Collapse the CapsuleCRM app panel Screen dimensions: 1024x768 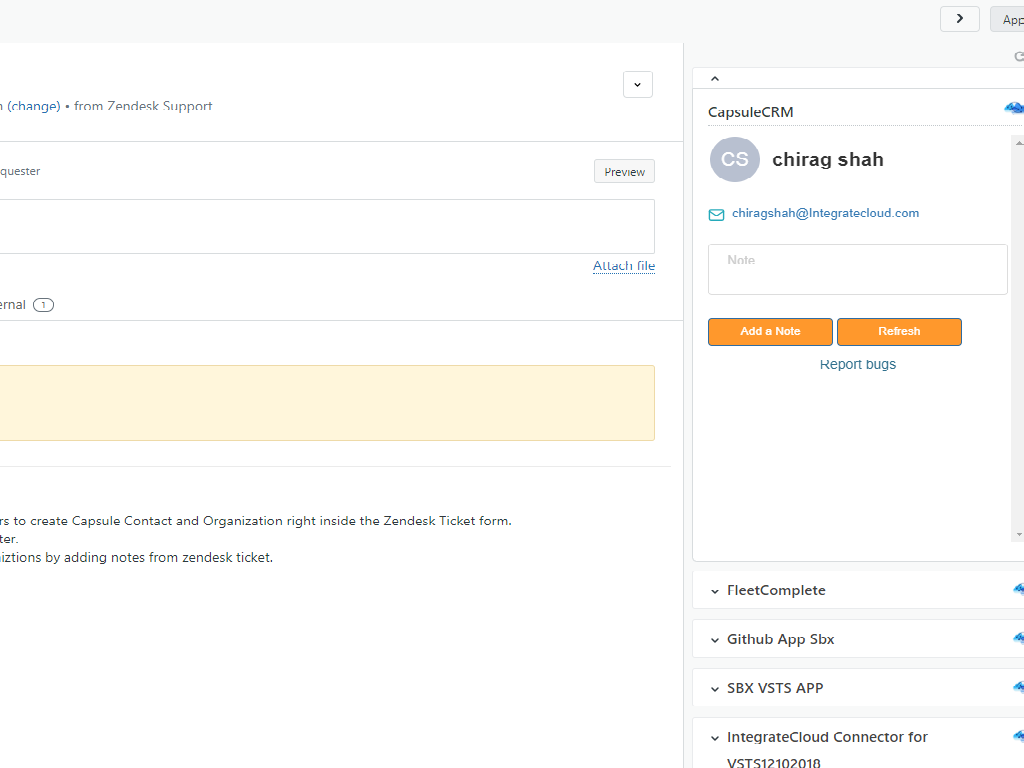click(x=714, y=78)
